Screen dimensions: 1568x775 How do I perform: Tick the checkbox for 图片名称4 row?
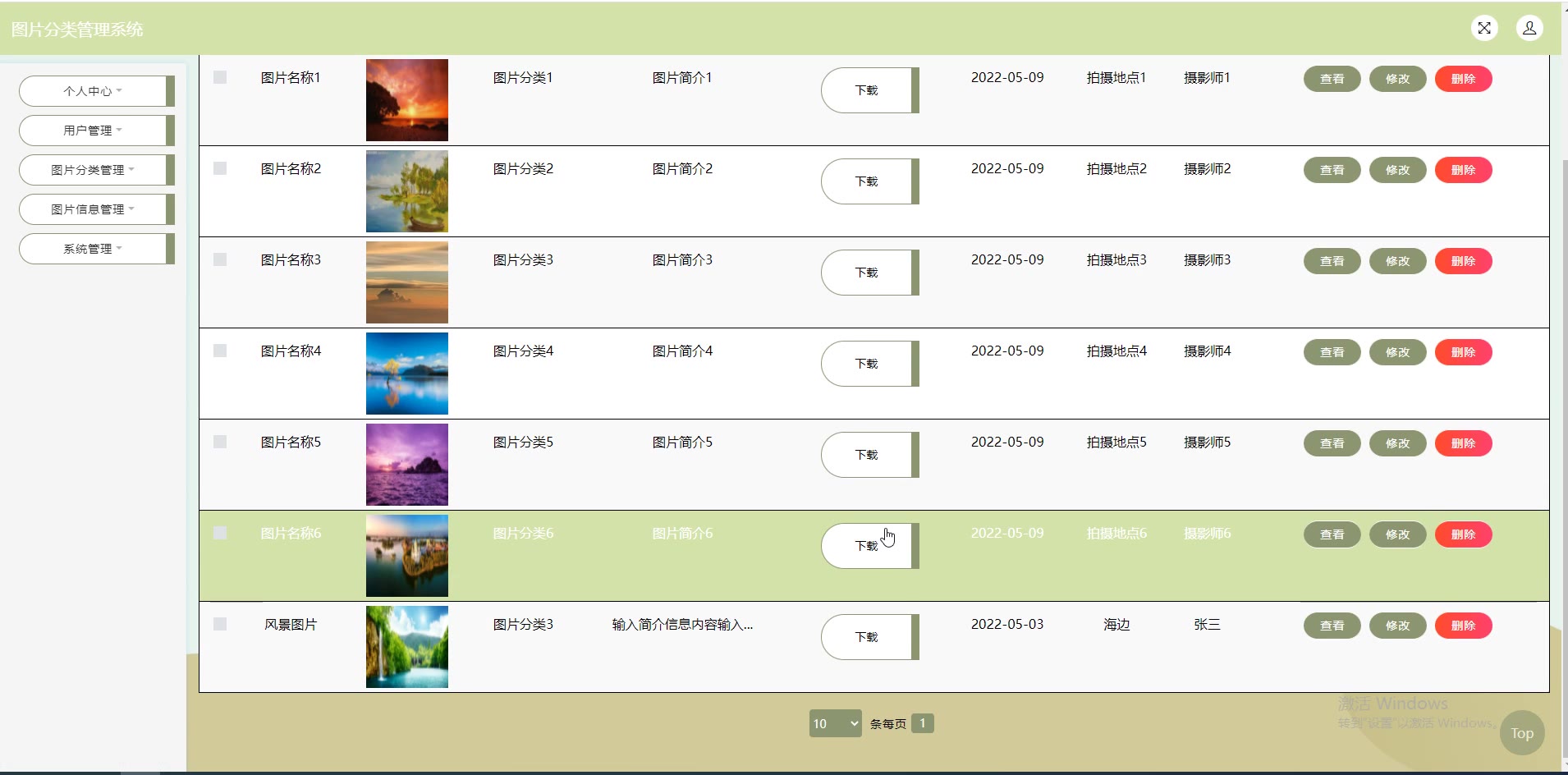coord(220,351)
